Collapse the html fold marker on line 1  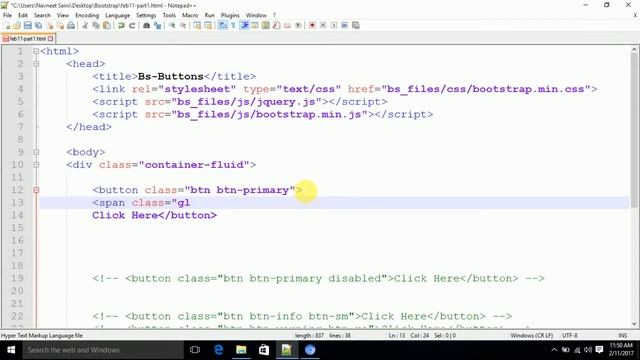(36, 51)
